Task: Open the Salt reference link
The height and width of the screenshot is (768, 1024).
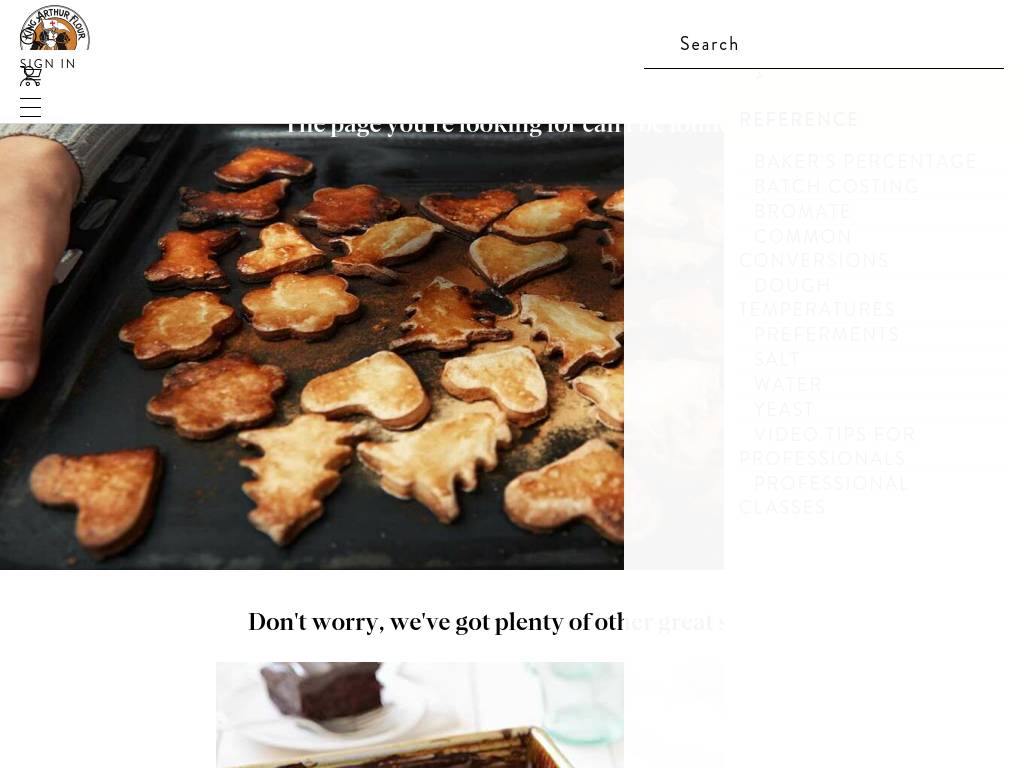Action: coord(776,359)
